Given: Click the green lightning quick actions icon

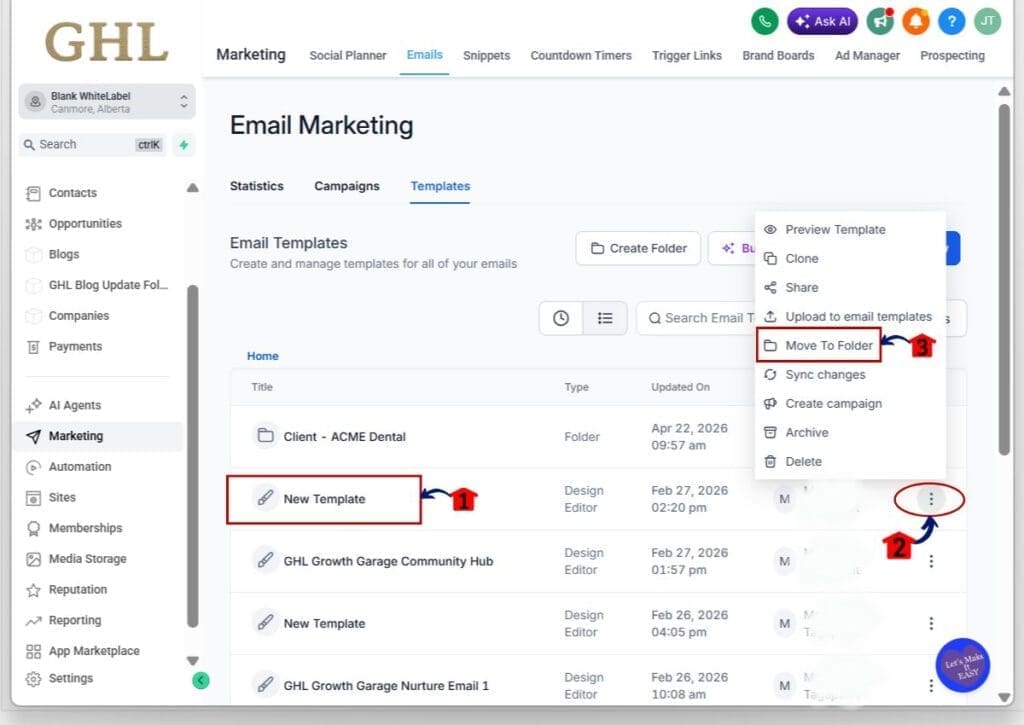Looking at the screenshot, I should tap(183, 145).
